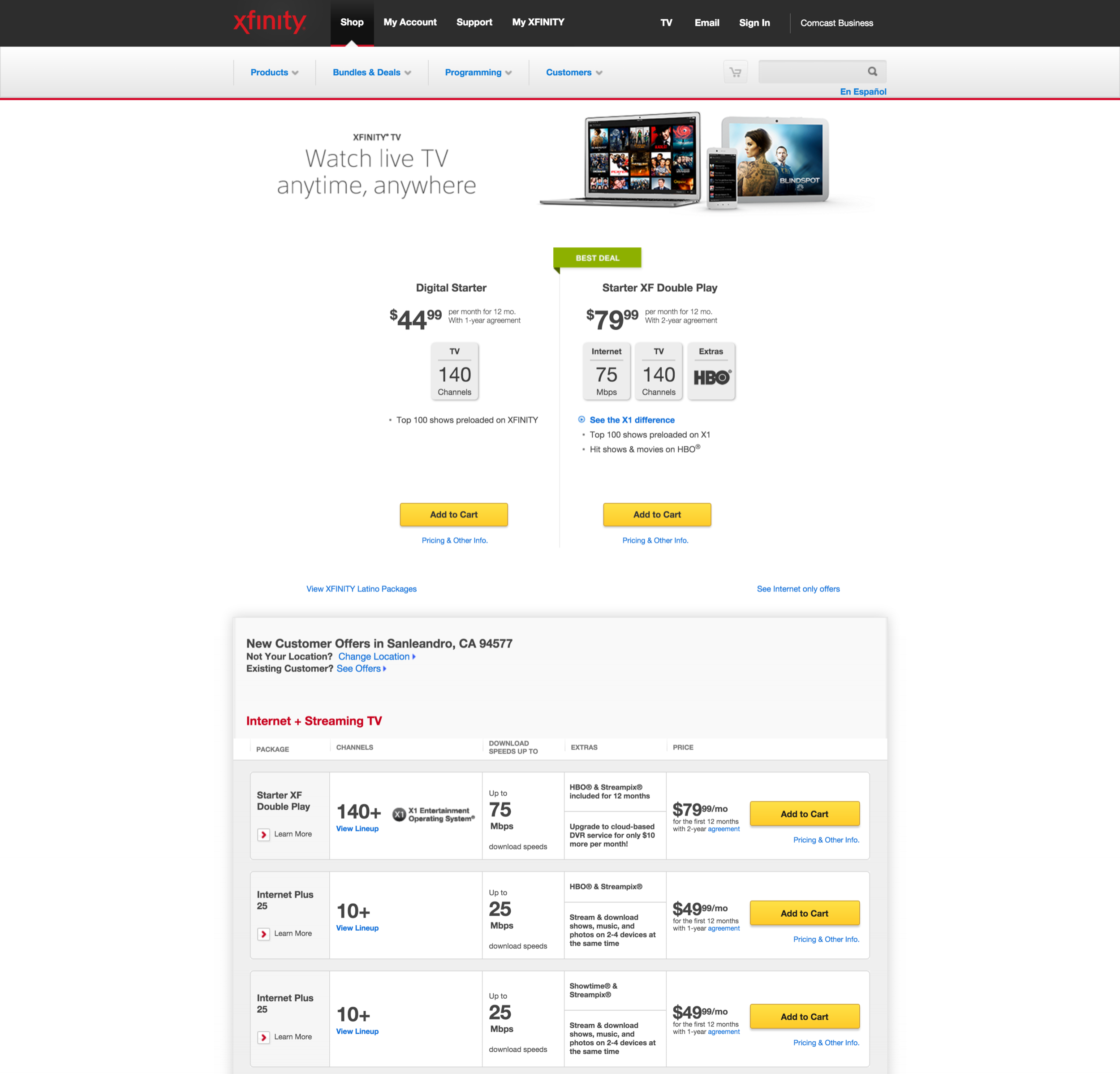This screenshot has height=1074, width=1120.
Task: Click the CHANNELS column header
Action: 354,748
